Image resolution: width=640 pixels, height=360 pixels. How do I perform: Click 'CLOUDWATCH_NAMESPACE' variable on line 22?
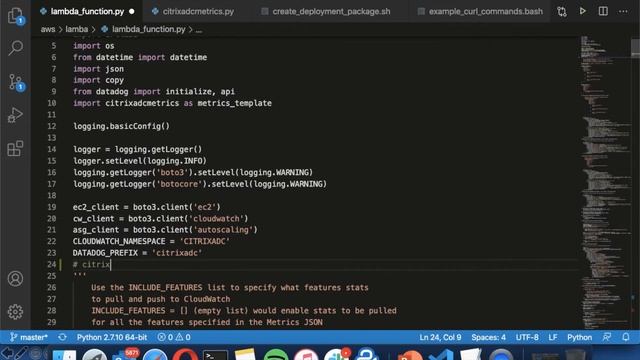pyautogui.click(x=119, y=241)
